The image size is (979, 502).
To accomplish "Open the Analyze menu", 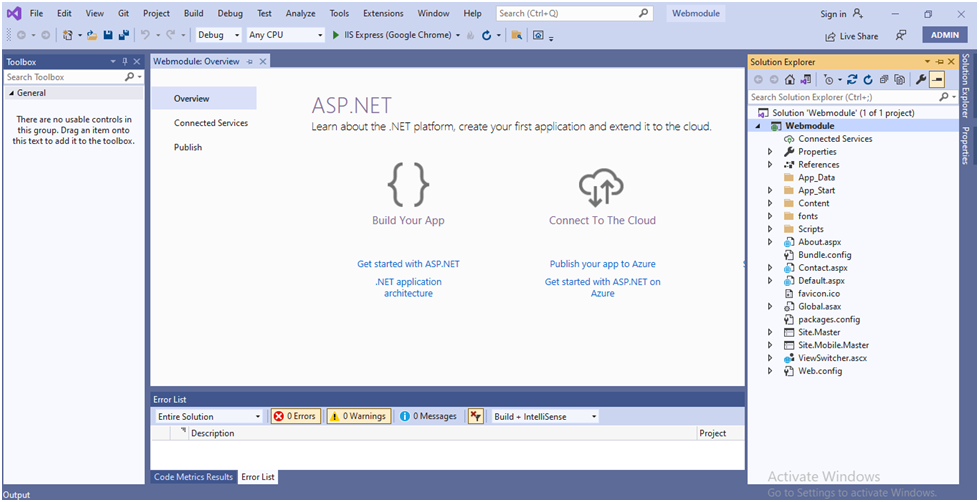I will (300, 13).
